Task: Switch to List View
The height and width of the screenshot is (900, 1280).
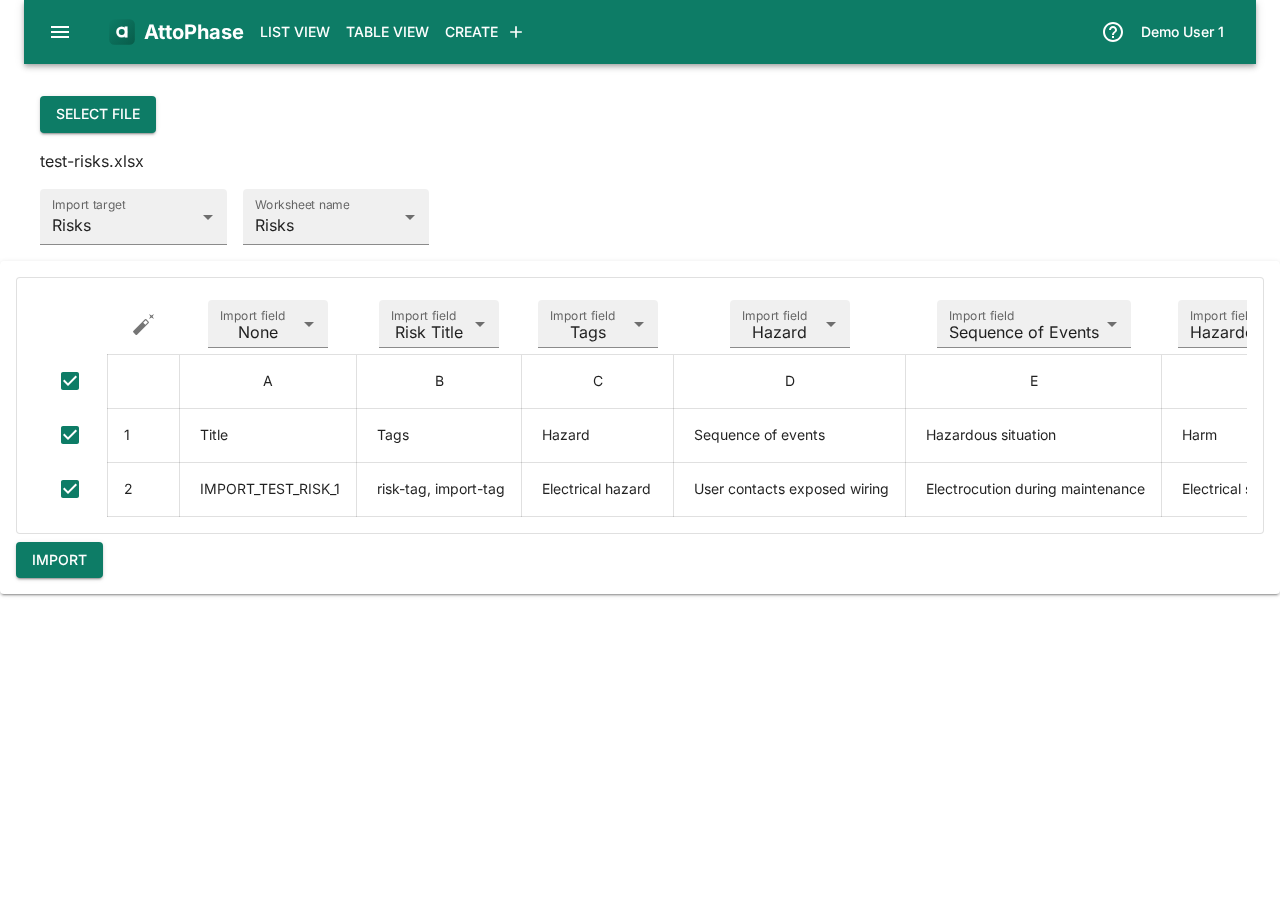Action: pos(294,31)
